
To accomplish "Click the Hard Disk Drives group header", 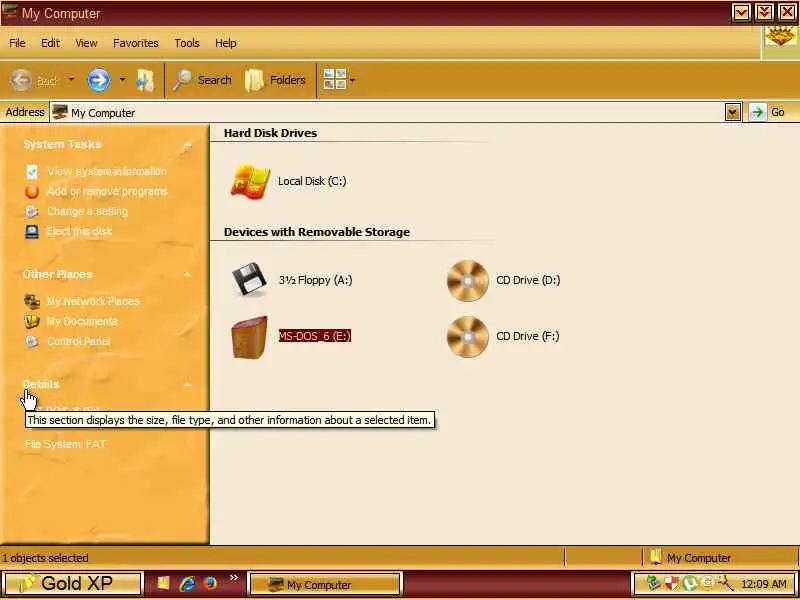I will point(270,133).
